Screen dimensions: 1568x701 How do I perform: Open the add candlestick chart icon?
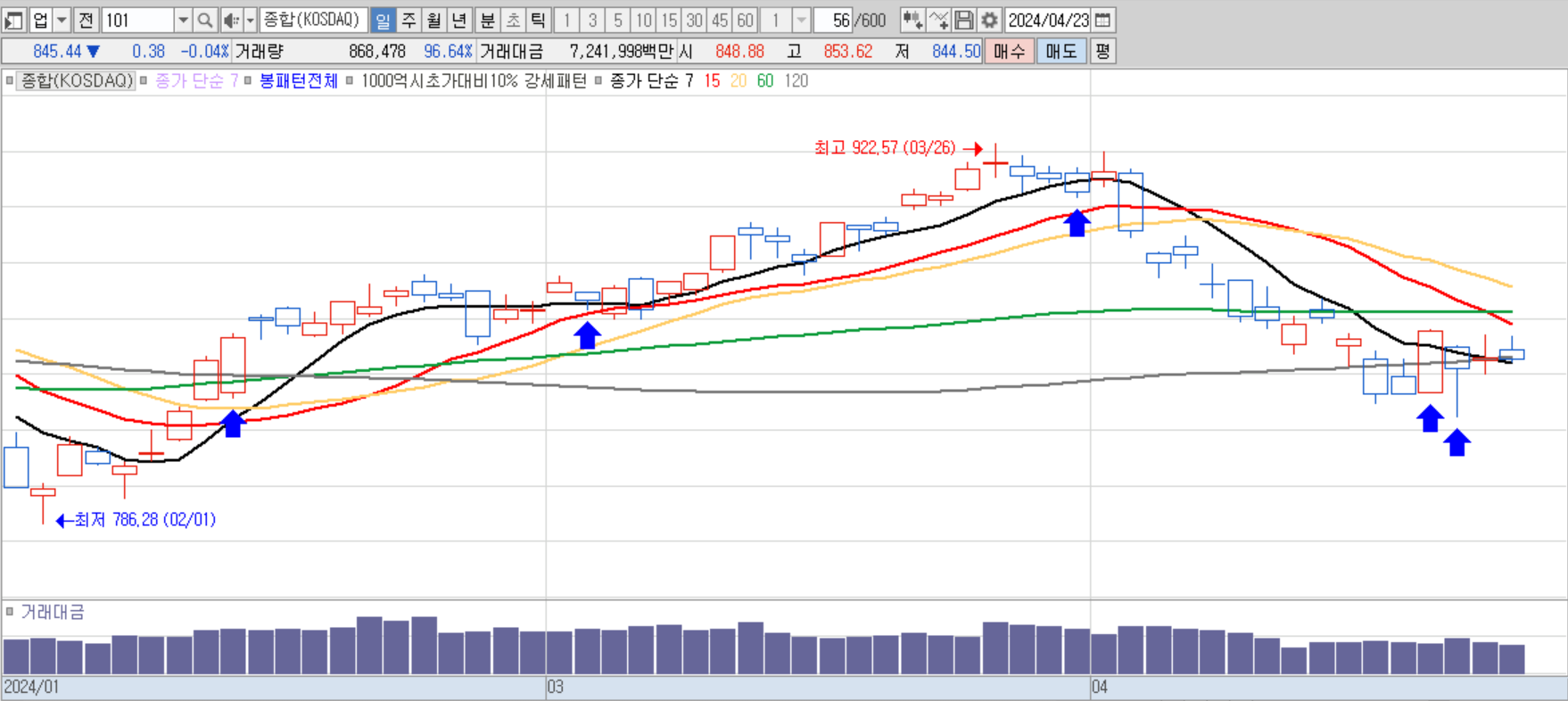[912, 20]
